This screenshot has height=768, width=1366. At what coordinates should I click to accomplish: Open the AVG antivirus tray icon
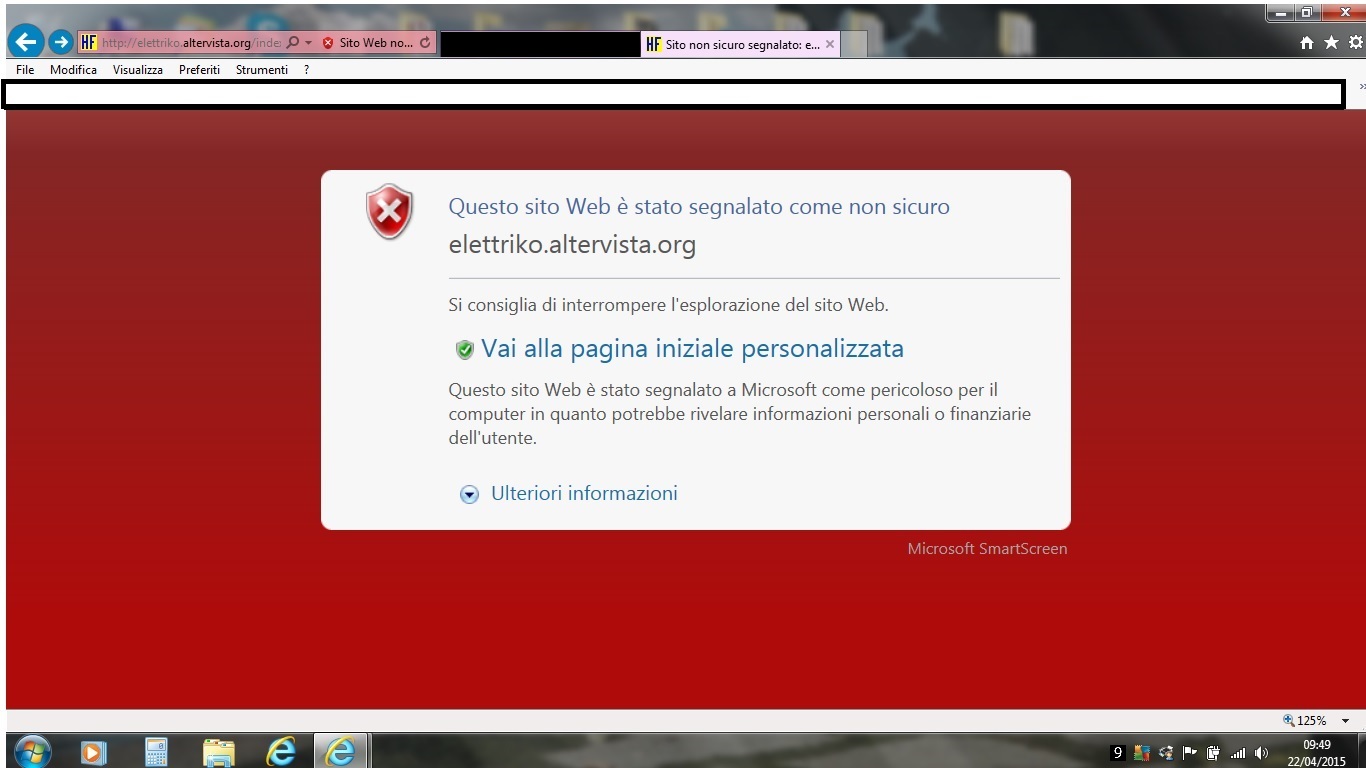point(1142,753)
